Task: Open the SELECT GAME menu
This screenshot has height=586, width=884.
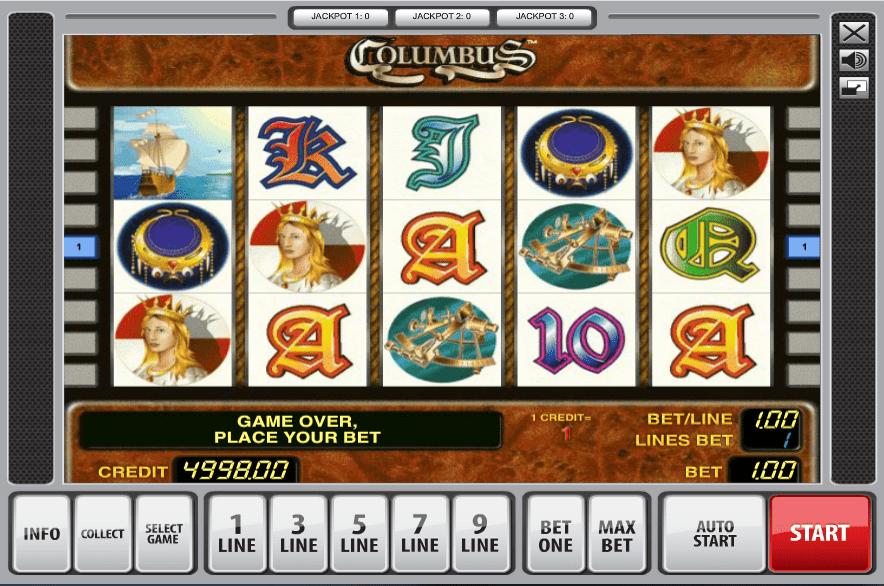Action: tap(163, 534)
